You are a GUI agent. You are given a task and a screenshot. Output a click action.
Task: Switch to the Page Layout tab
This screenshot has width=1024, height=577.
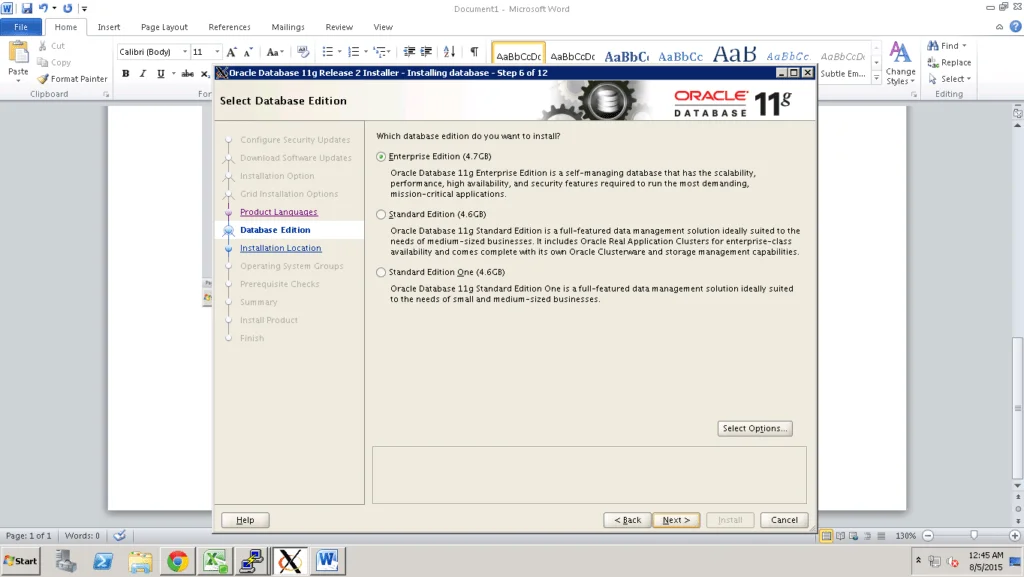(x=164, y=27)
